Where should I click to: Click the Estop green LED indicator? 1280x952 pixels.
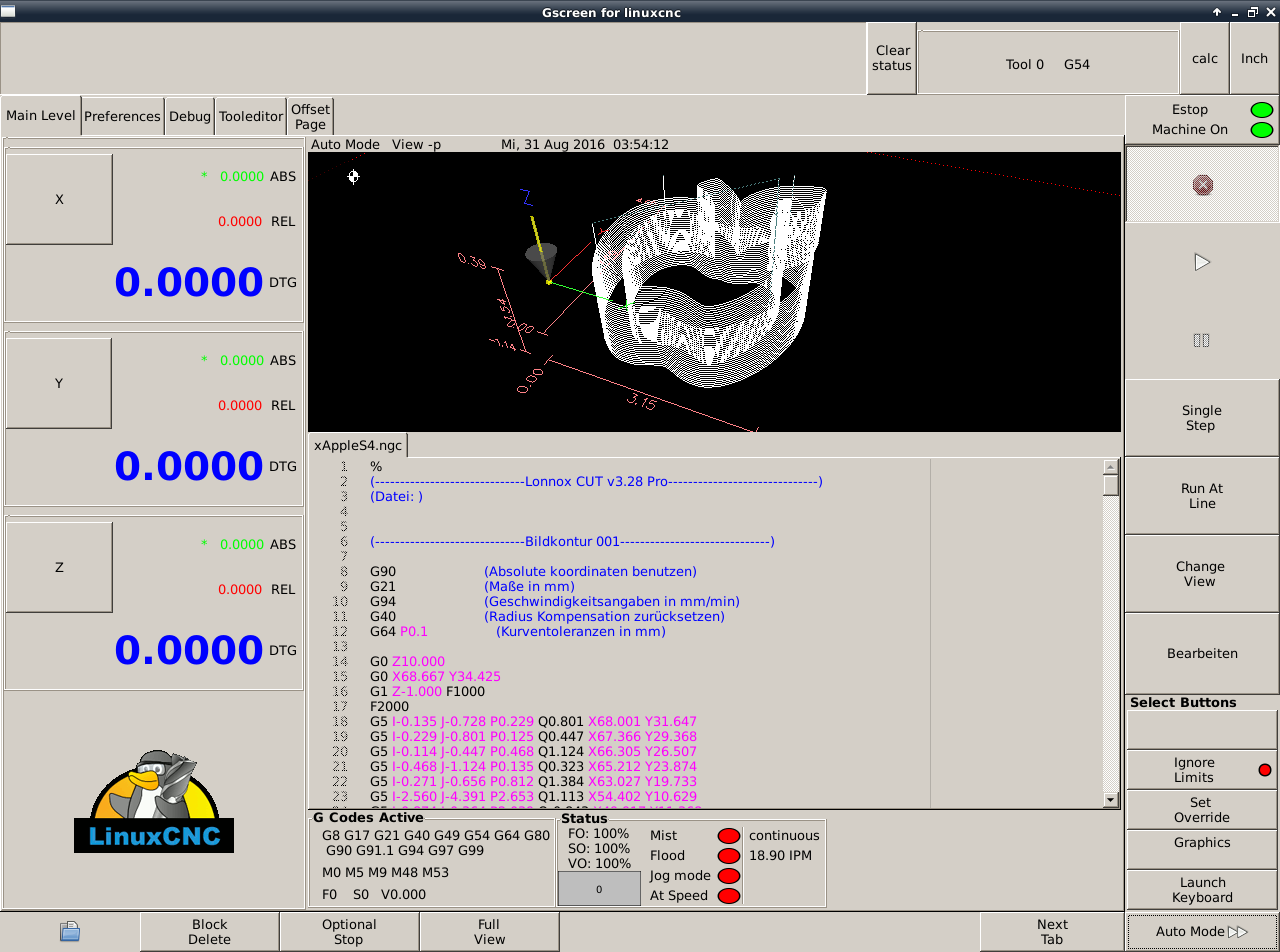1262,110
